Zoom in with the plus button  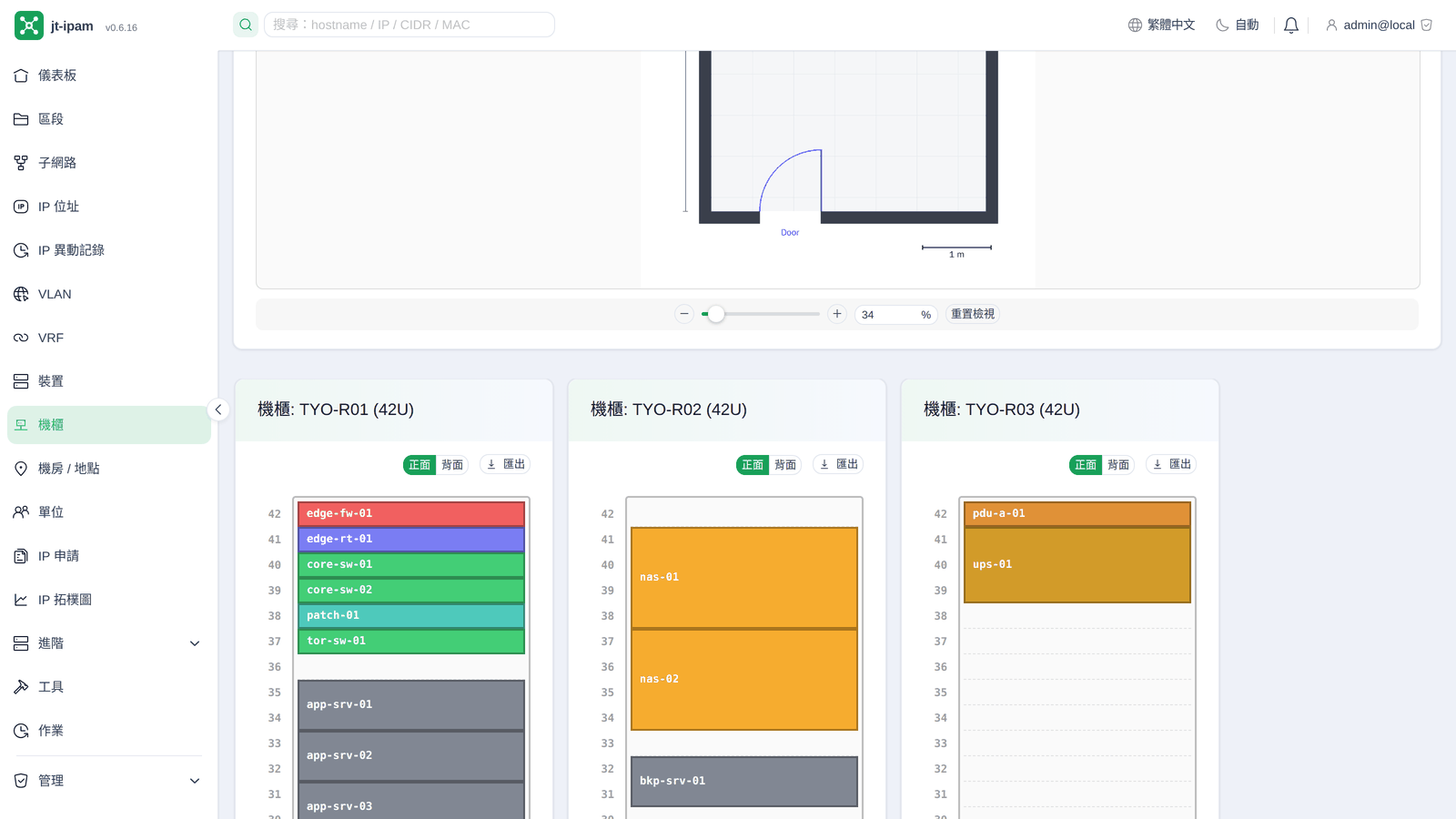point(837,314)
